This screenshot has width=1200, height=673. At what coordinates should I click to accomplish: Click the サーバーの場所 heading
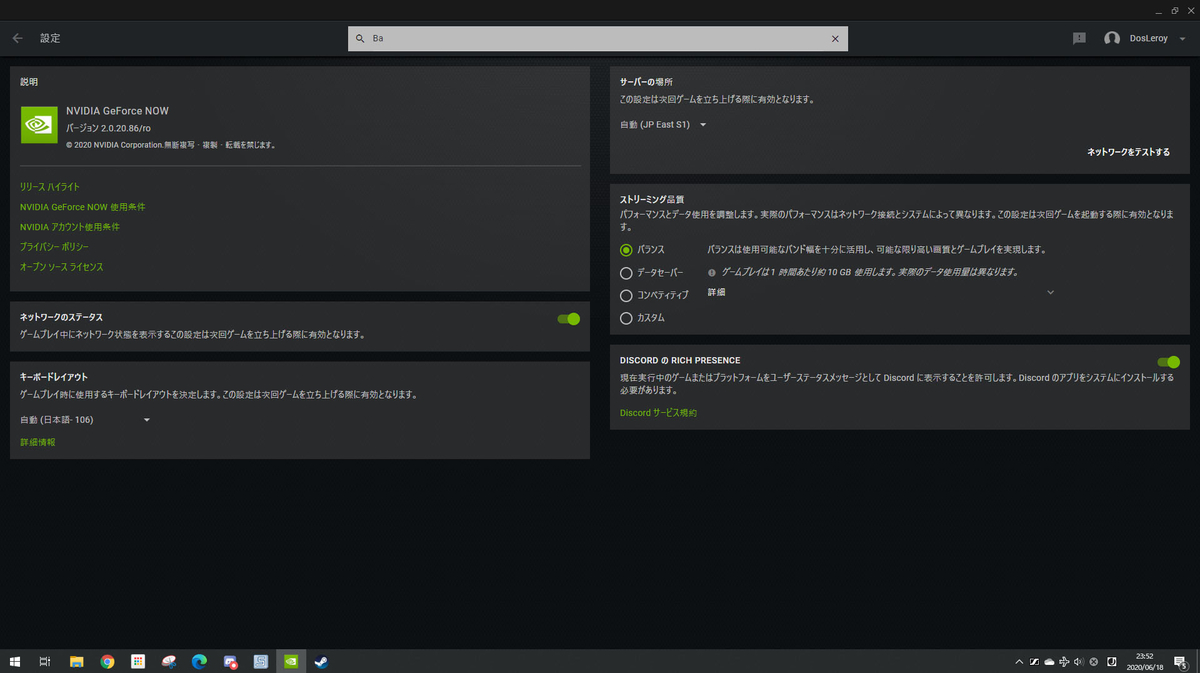pos(646,81)
